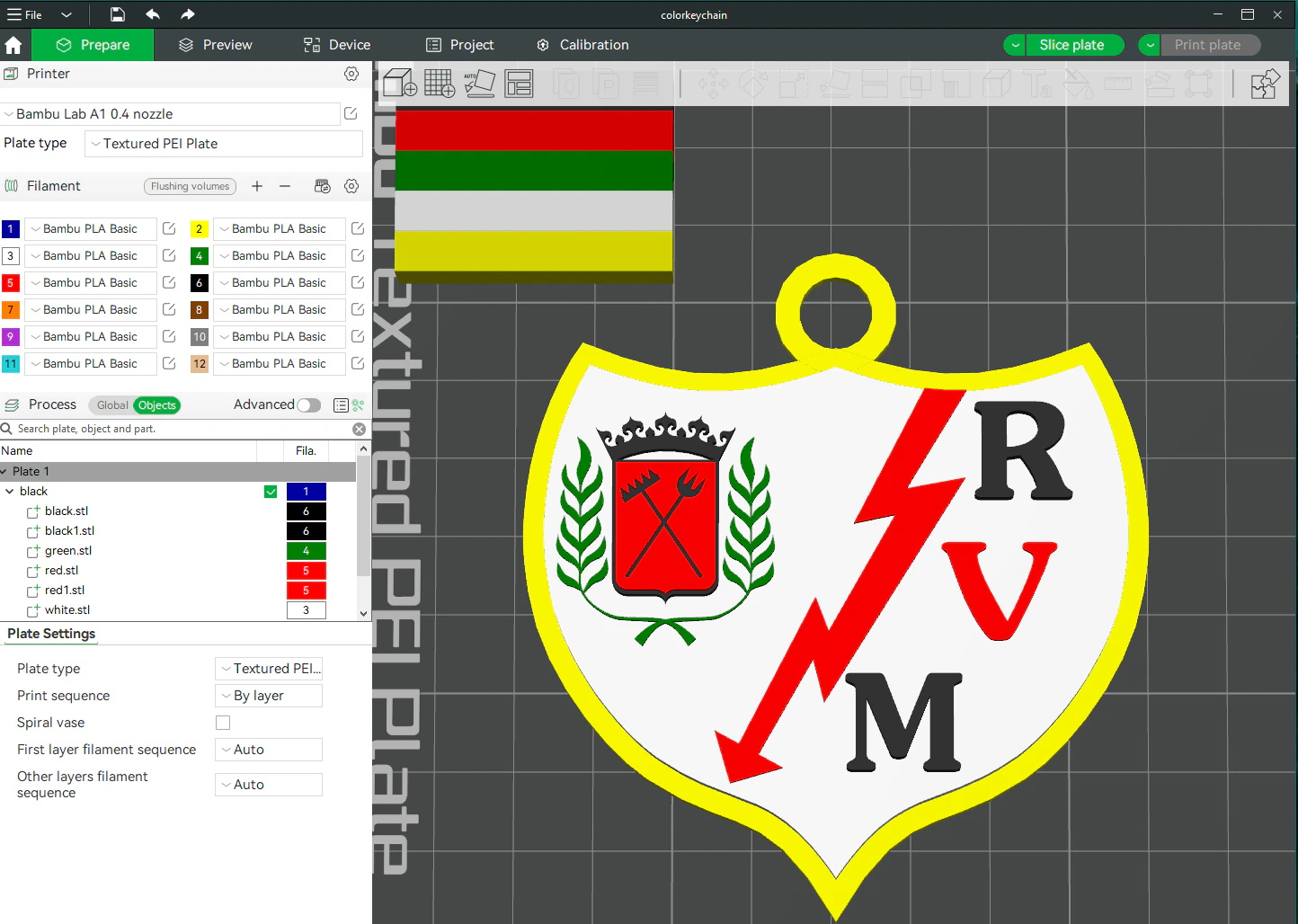Switch process mode to Global

112,405
